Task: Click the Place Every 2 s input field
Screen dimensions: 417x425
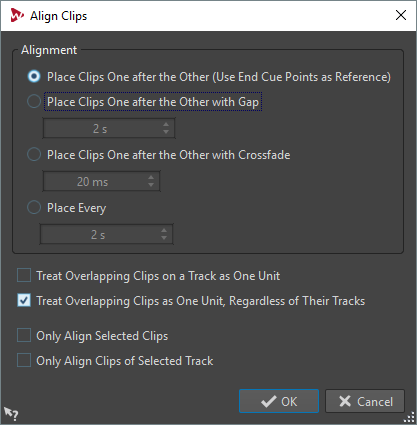Action: coord(106,234)
